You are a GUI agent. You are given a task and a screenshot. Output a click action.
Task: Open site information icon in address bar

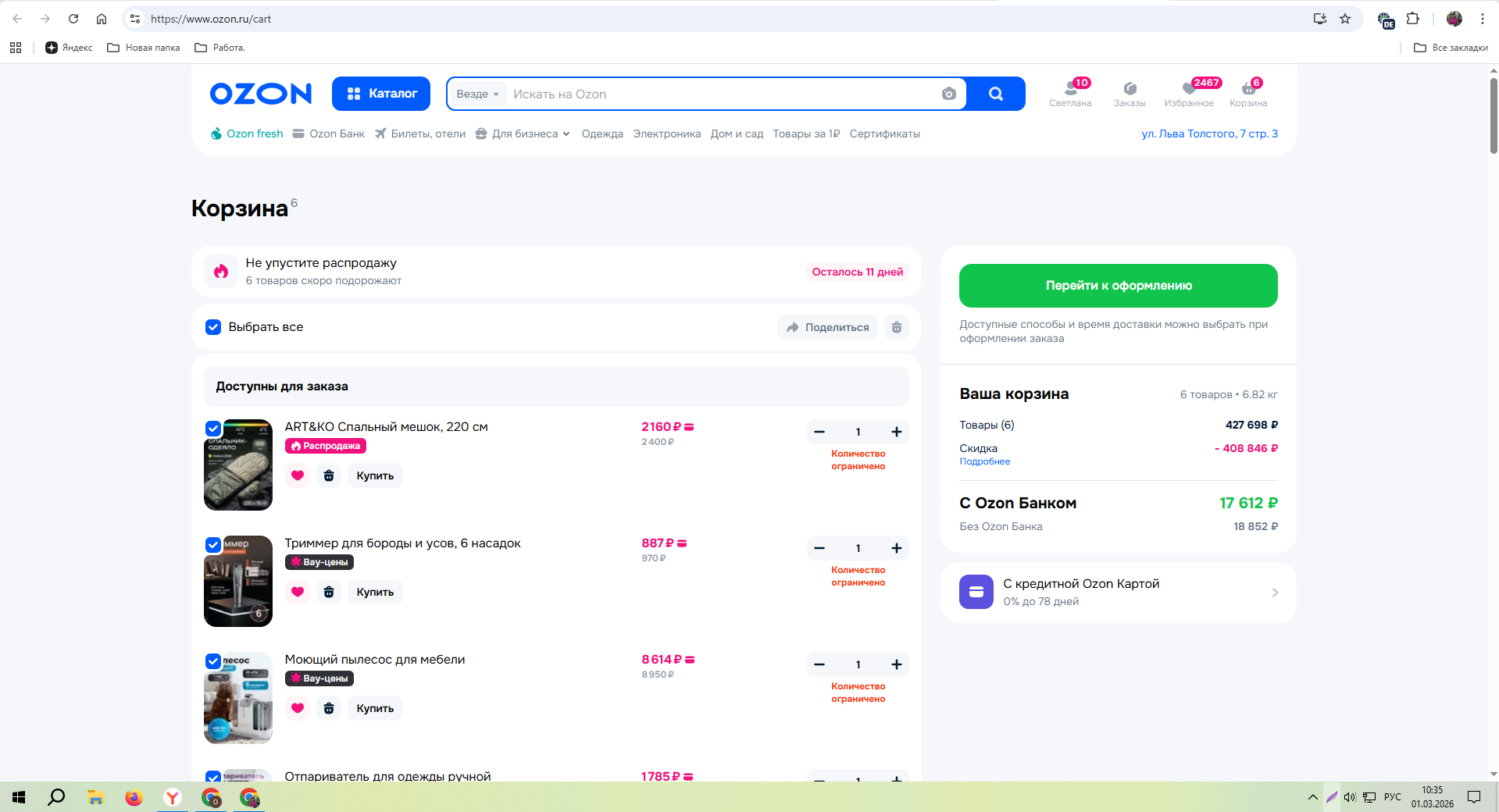point(135,19)
